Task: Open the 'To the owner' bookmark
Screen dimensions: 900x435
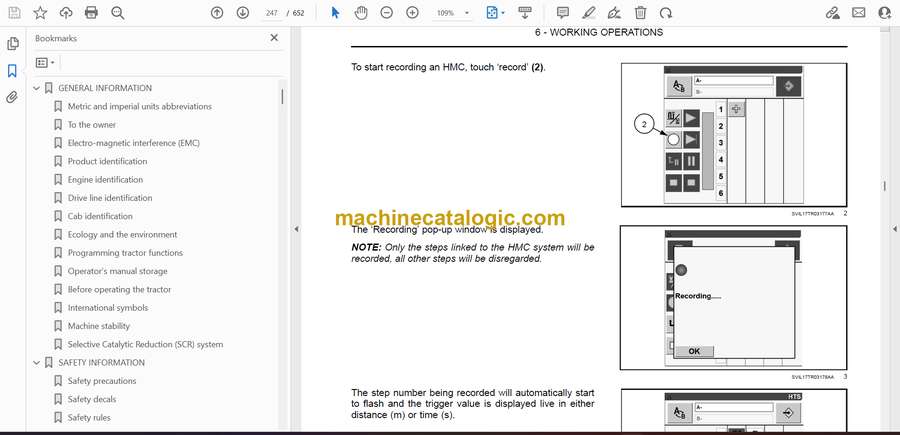Action: tap(92, 125)
